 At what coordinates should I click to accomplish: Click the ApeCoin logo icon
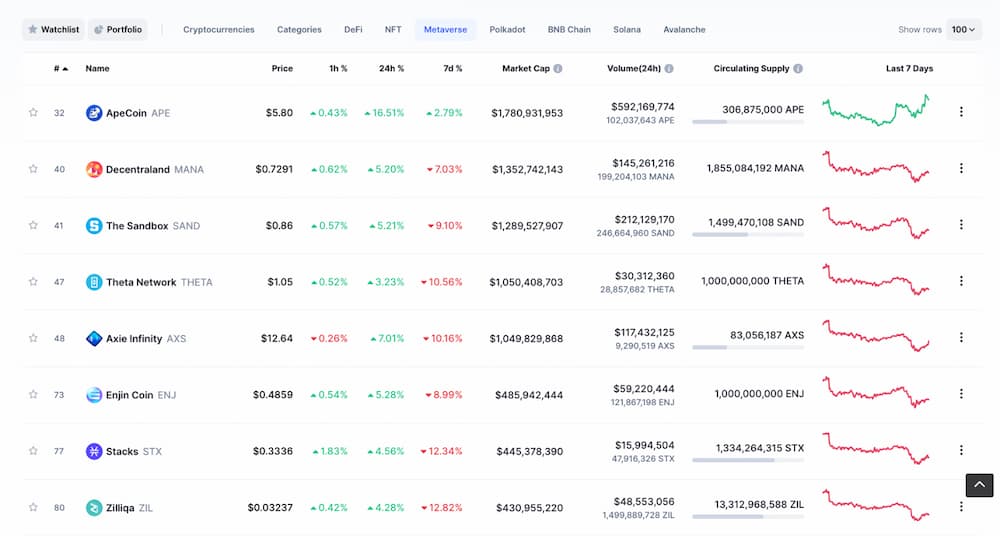pos(94,113)
